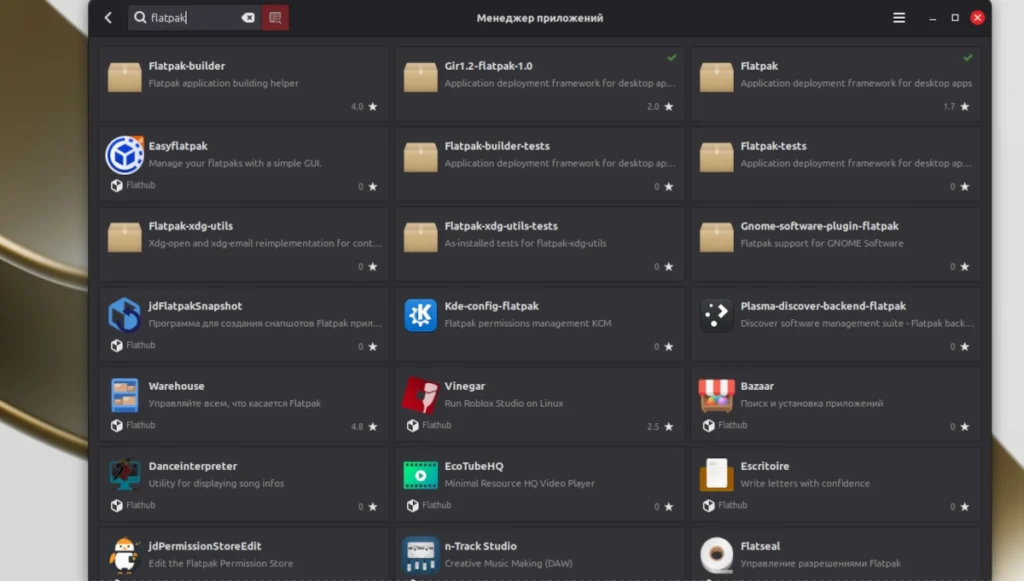
Task: Click the Flathub label under Warehouse
Action: click(x=140, y=425)
